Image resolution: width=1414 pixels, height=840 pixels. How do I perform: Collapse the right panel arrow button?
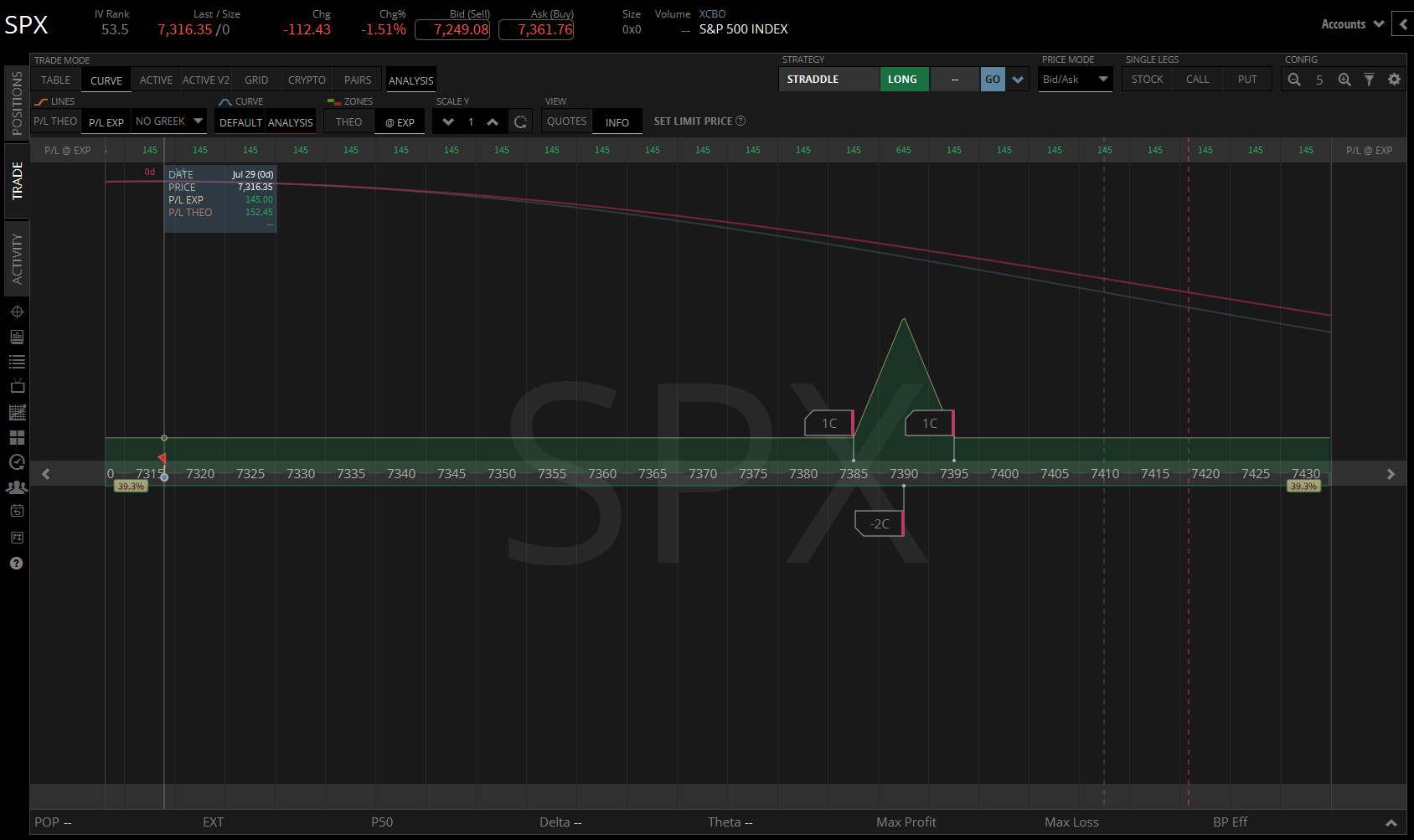(1403, 23)
